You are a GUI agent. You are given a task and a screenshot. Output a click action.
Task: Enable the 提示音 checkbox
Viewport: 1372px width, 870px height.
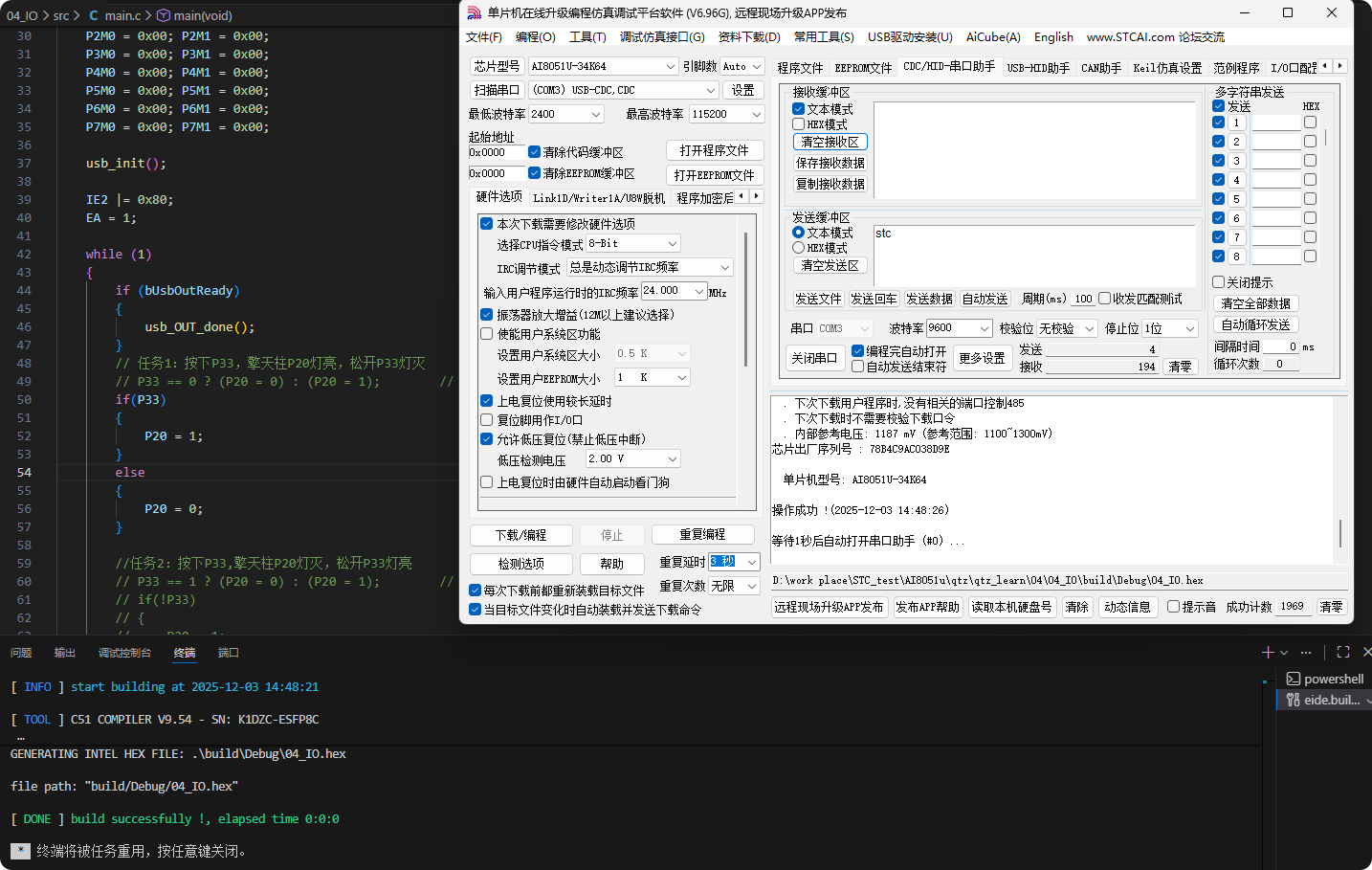click(1173, 607)
